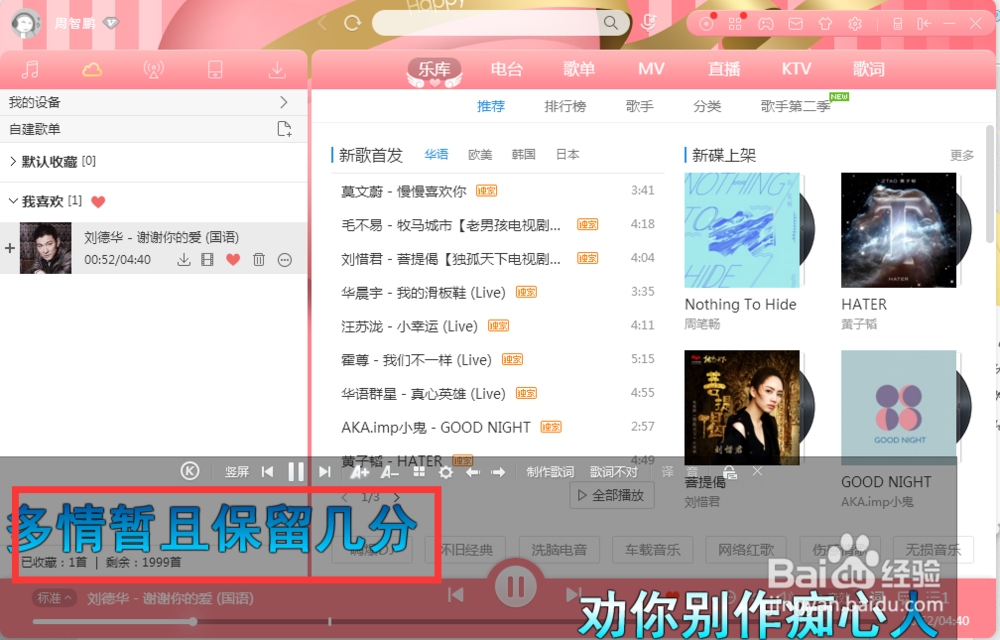Shift lyrics backward with left arrow
Screen dimensions: 1000x640
tap(473, 472)
